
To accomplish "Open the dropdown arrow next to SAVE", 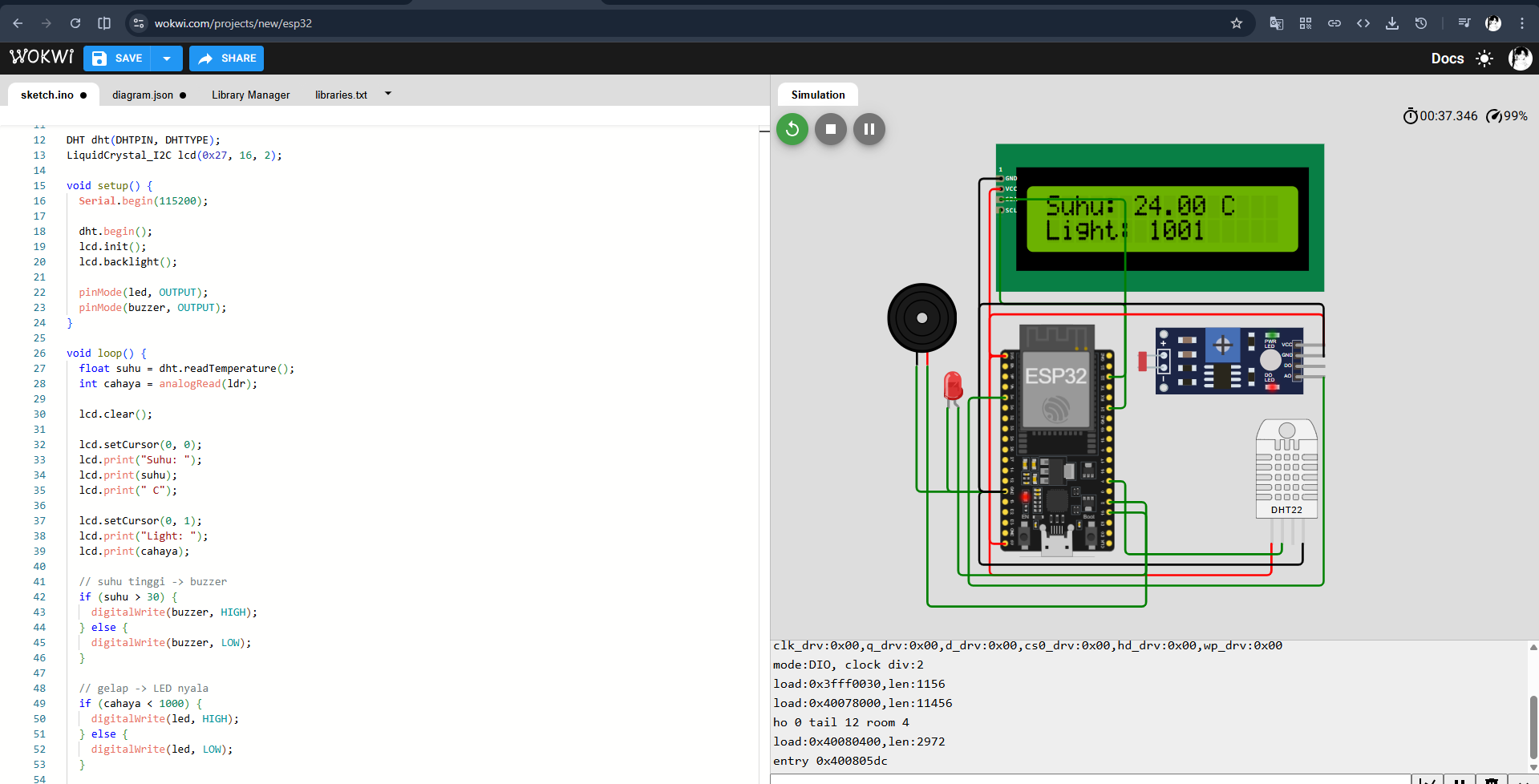I will pyautogui.click(x=167, y=59).
